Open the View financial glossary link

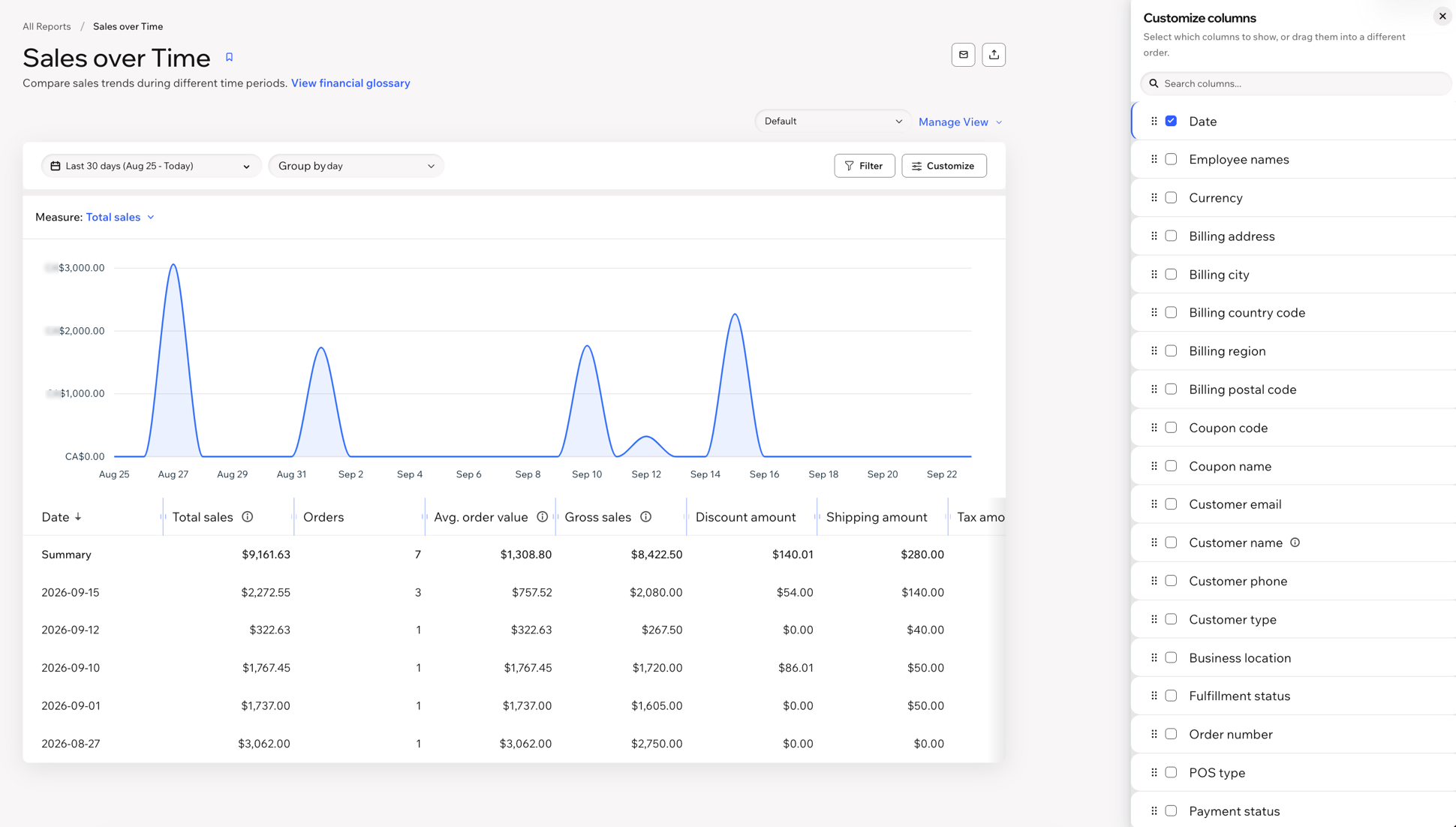pyautogui.click(x=350, y=83)
